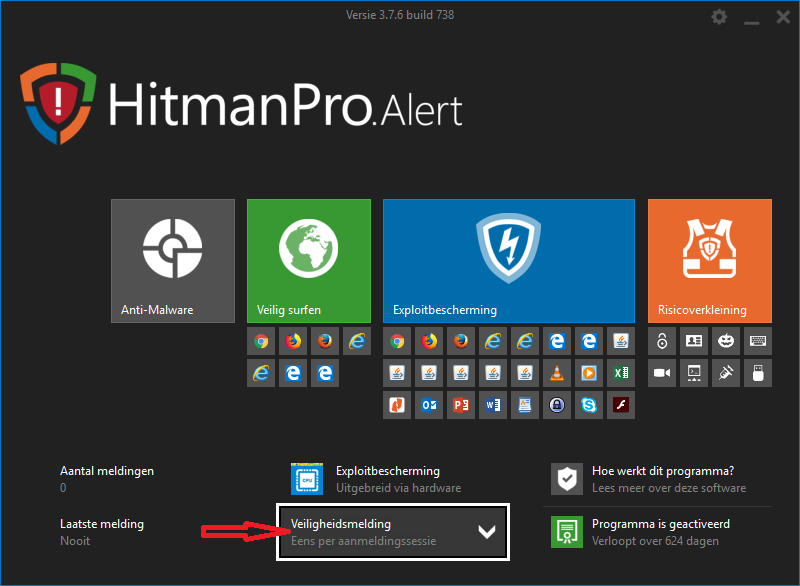This screenshot has width=800, height=586.
Task: Click the terminal network monitor icon
Action: tap(694, 373)
